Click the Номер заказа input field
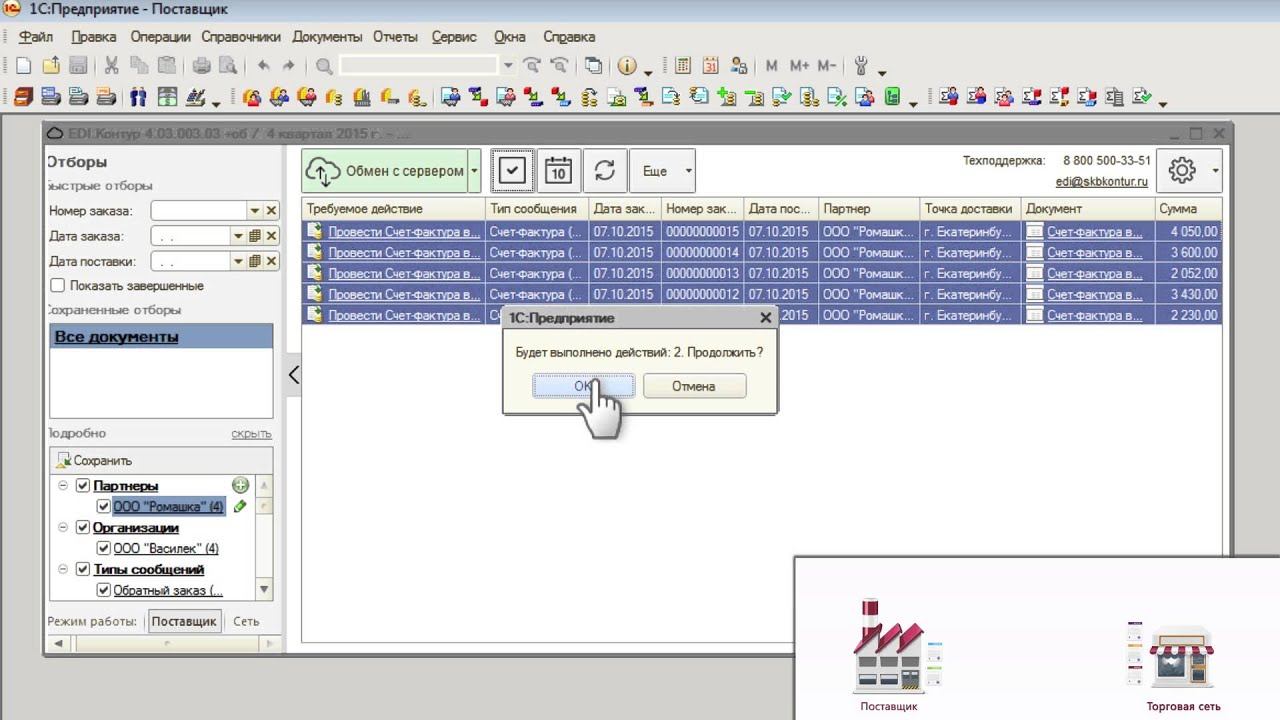The width and height of the screenshot is (1280, 720). (199, 211)
